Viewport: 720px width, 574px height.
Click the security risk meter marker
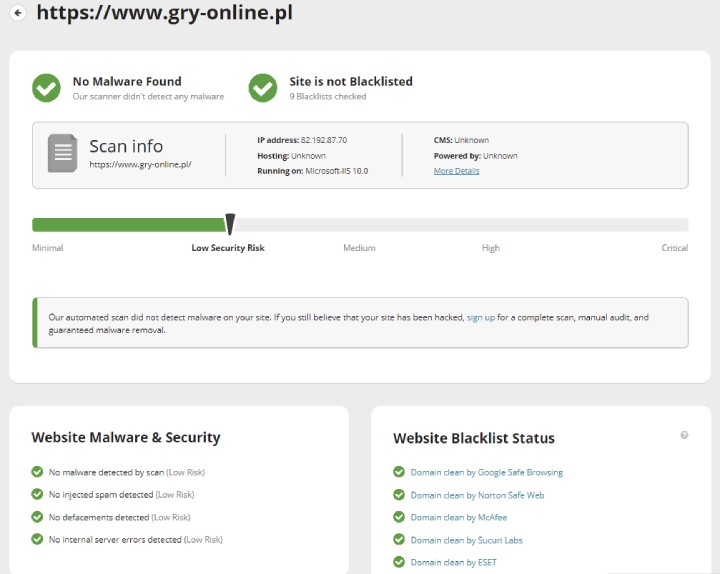[230, 224]
